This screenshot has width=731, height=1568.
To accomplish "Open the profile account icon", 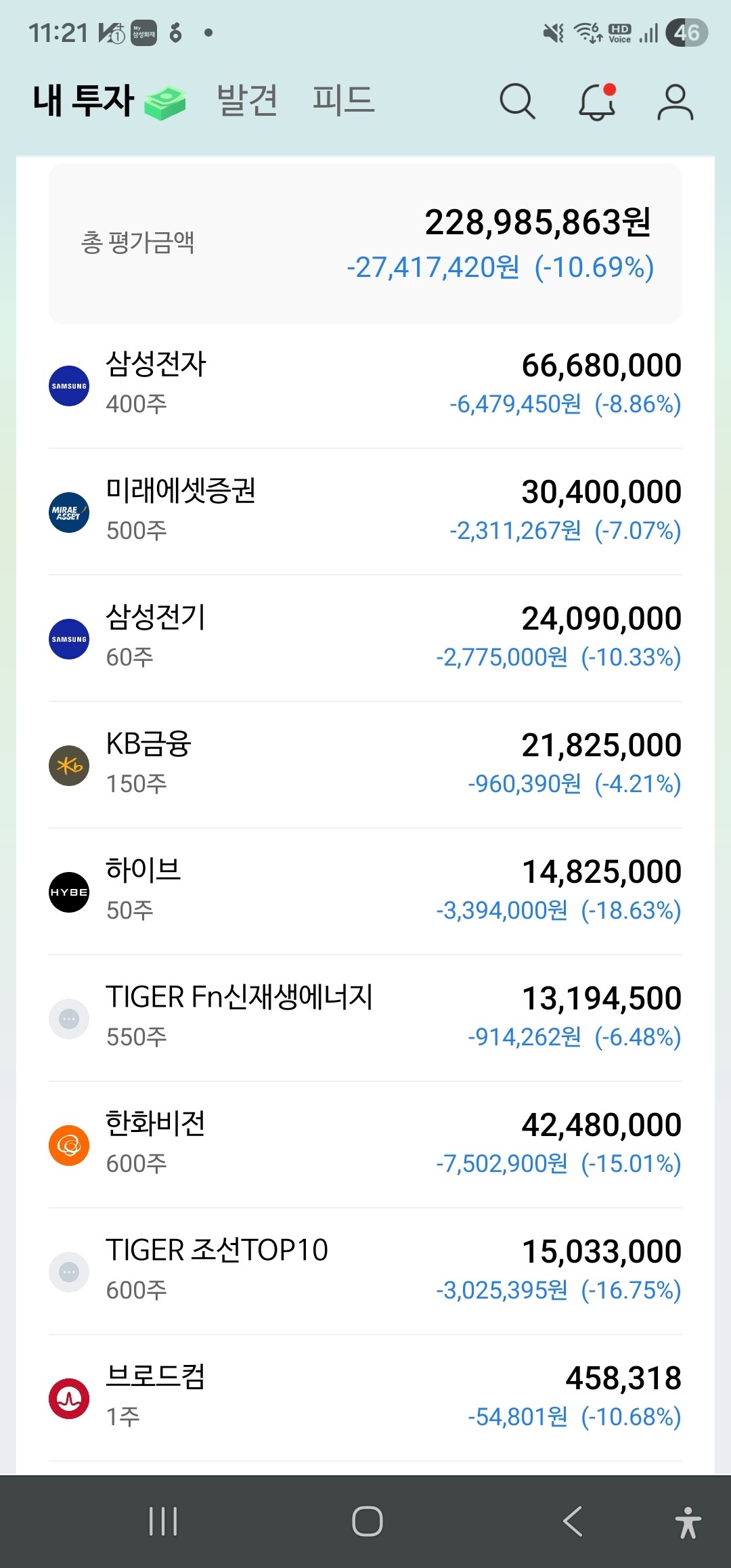I will click(675, 102).
